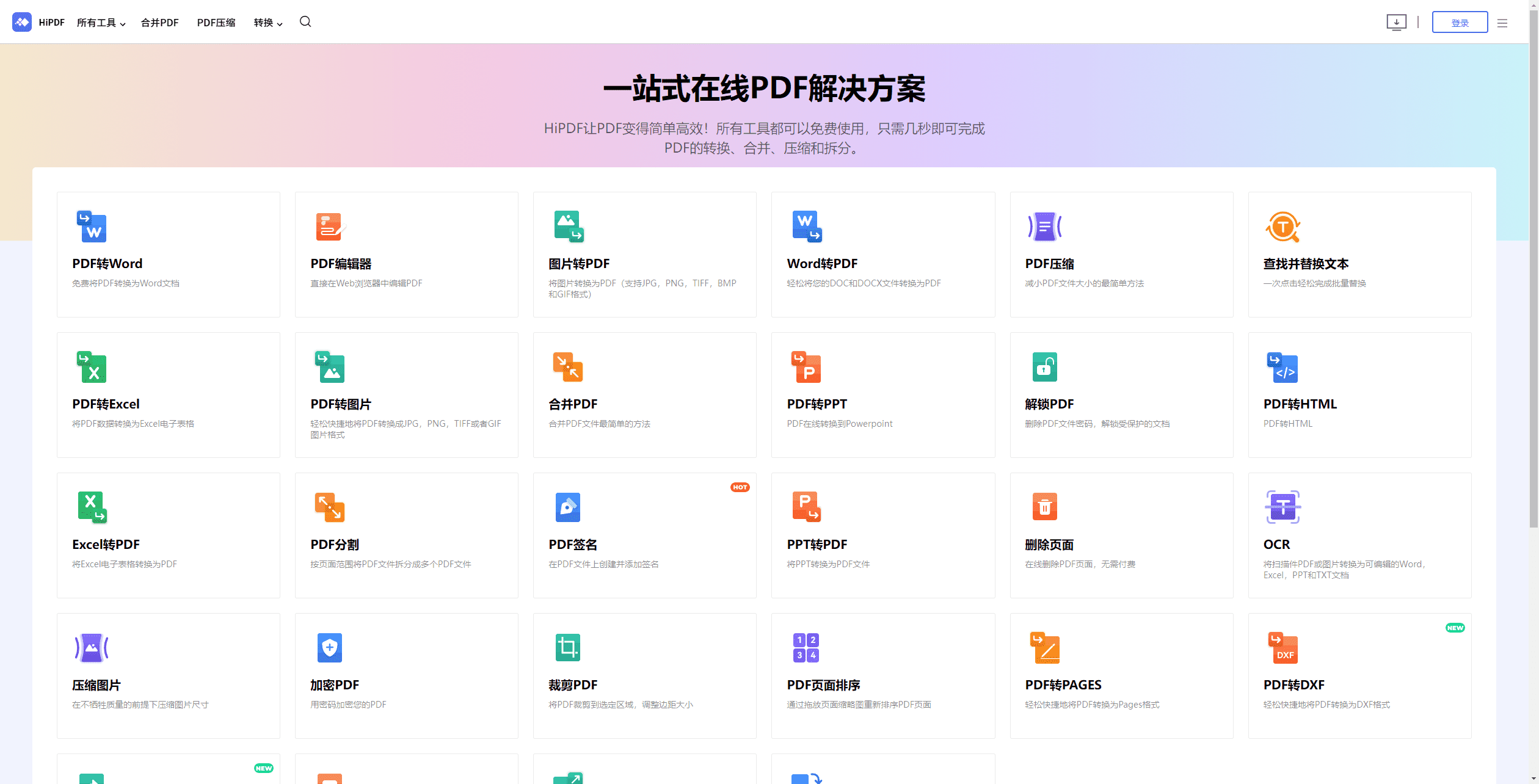Click the PDF转DXF tool icon
The width and height of the screenshot is (1539, 784).
1283,648
